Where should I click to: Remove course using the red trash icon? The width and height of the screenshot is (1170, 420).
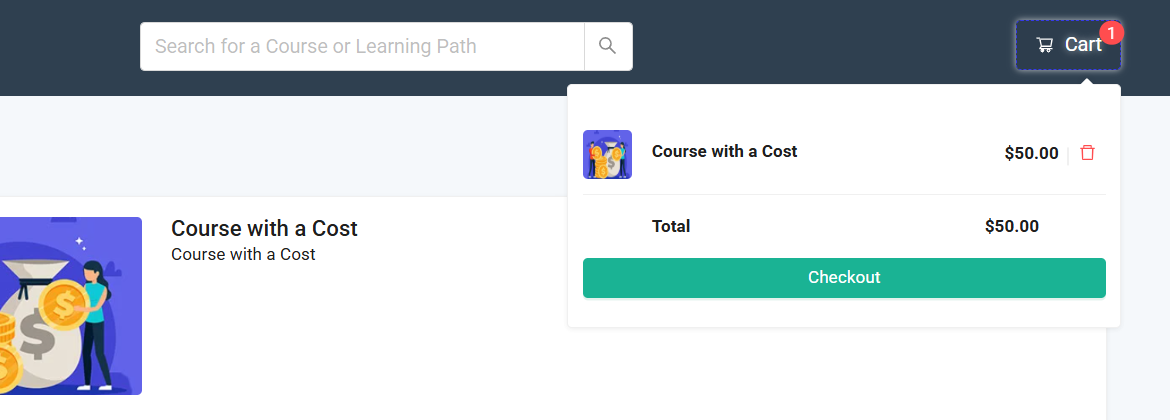pos(1088,153)
